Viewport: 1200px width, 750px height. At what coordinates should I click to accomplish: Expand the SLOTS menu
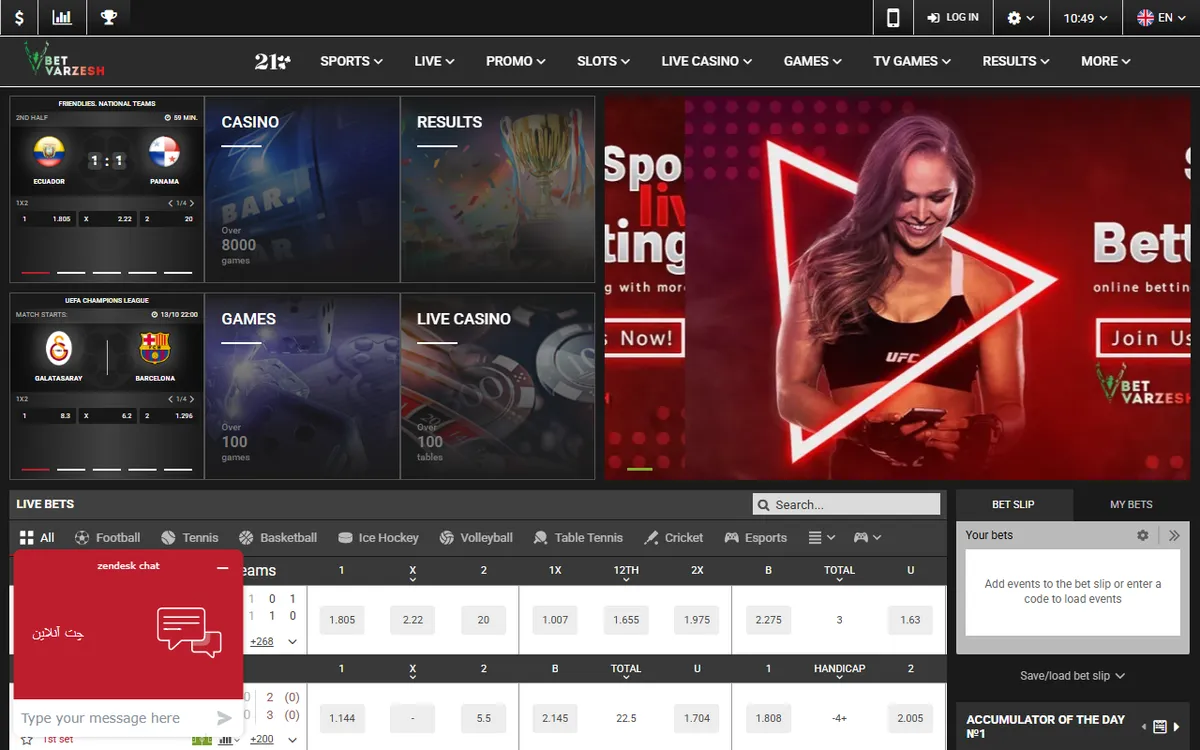click(603, 61)
